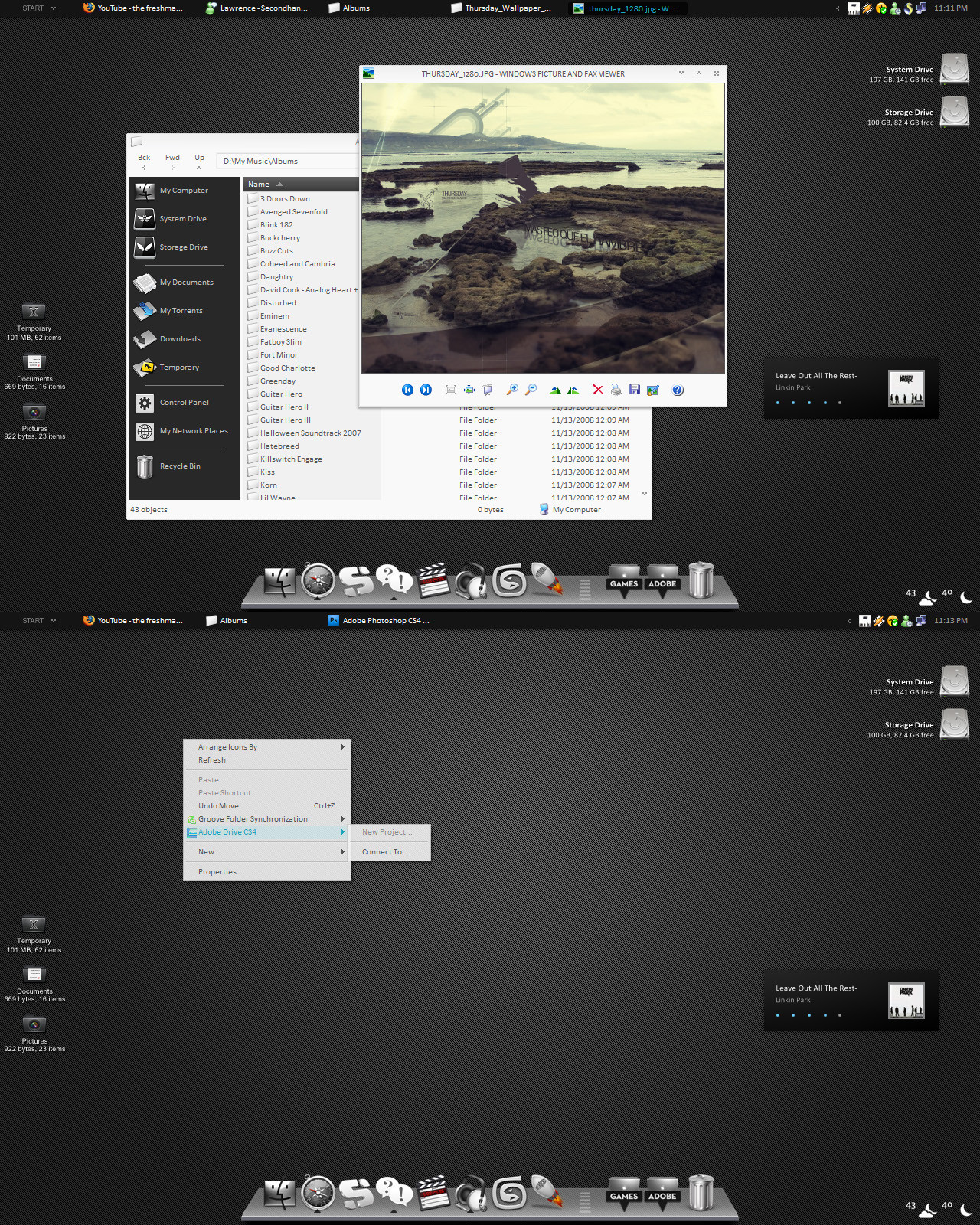Click the Fwd navigation button in Albums window
This screenshot has height=1225, width=980.
pyautogui.click(x=173, y=162)
